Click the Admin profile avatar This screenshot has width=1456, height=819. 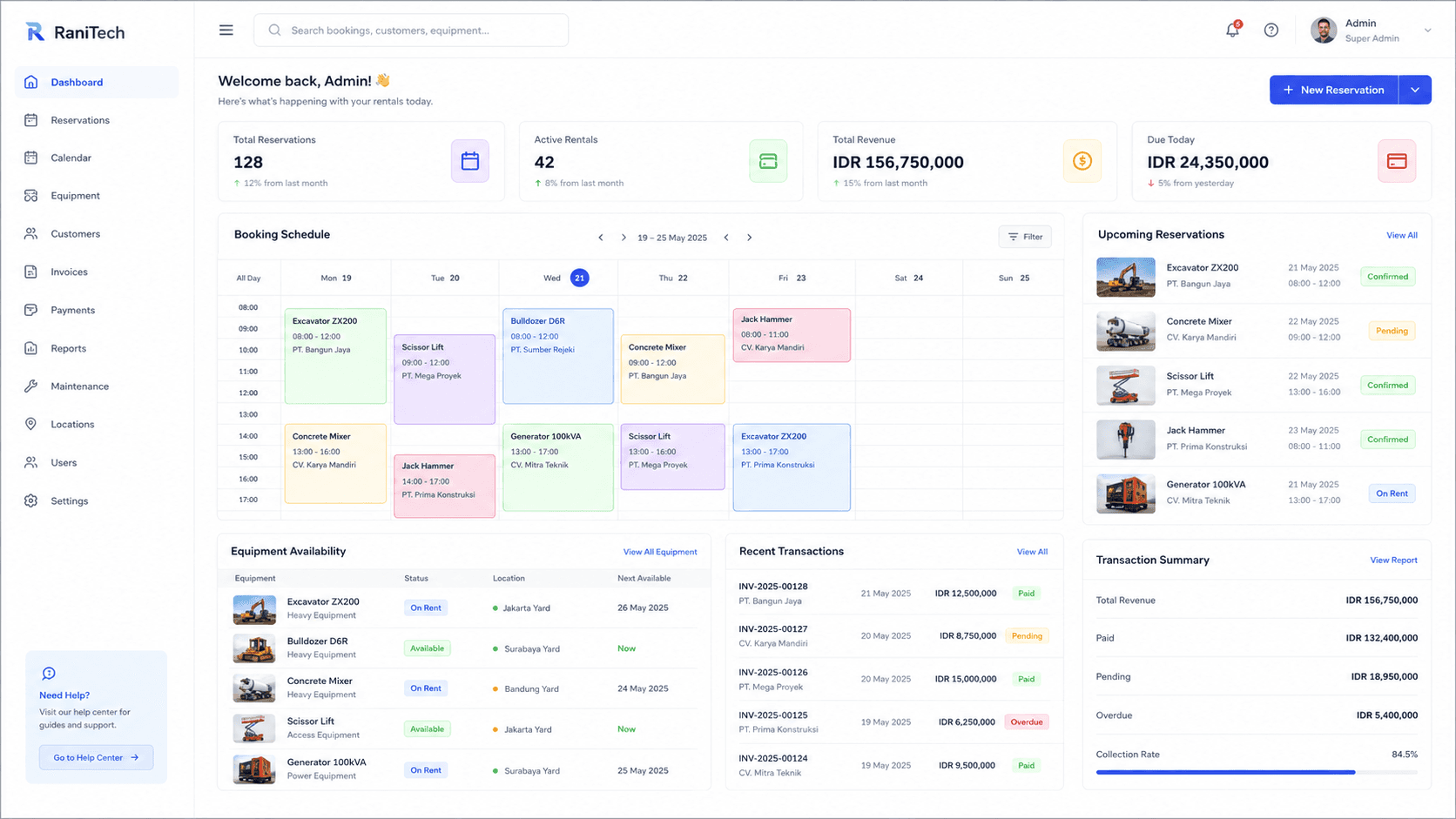click(x=1324, y=30)
